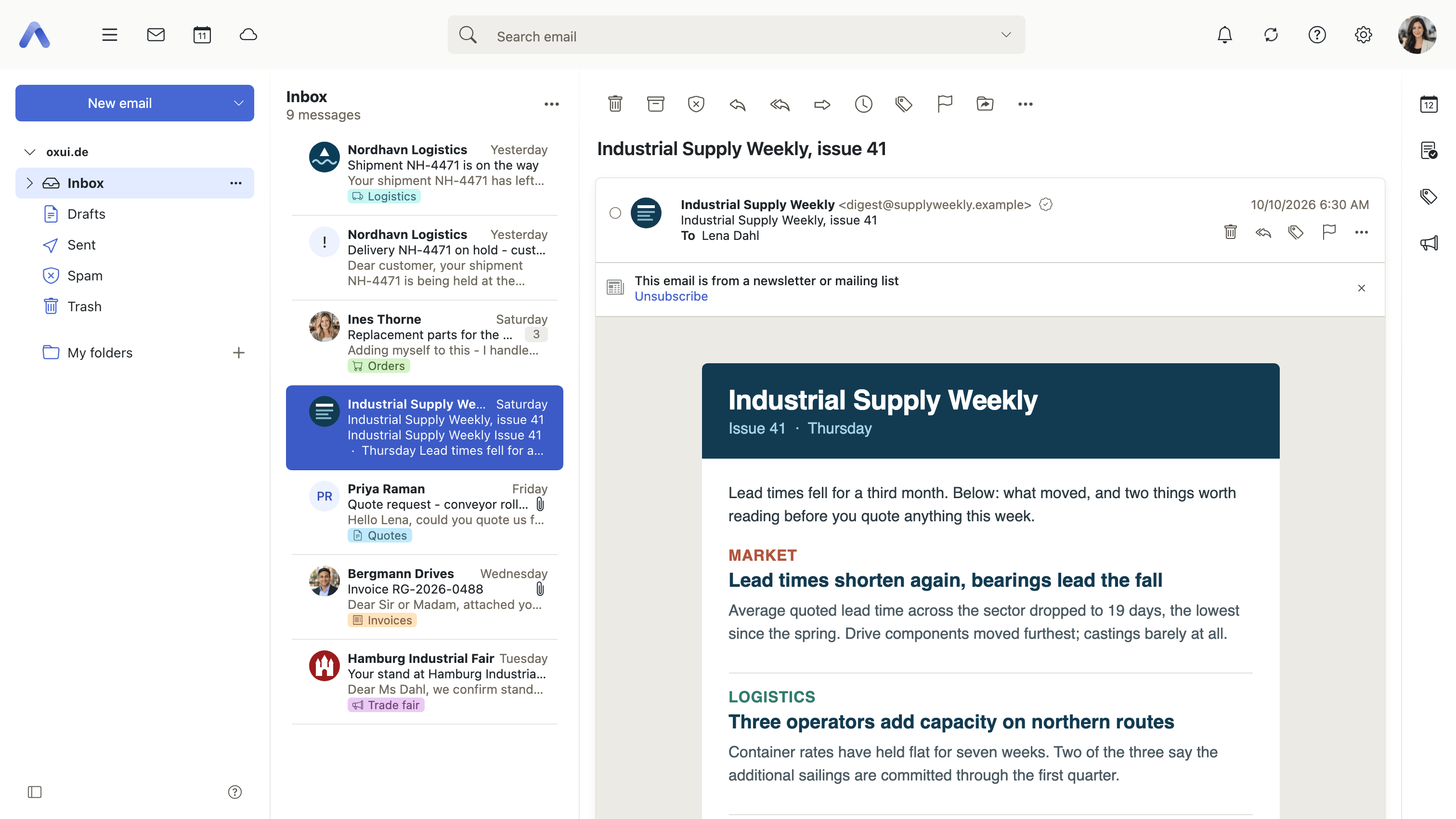Dismiss the newsletter notice
This screenshot has height=819, width=1456.
click(x=1361, y=289)
